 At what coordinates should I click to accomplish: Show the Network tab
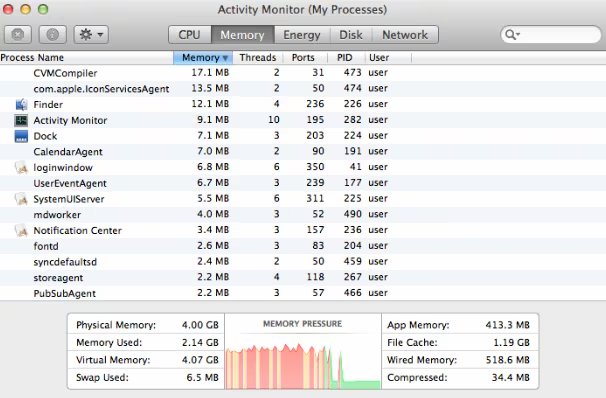click(x=405, y=35)
